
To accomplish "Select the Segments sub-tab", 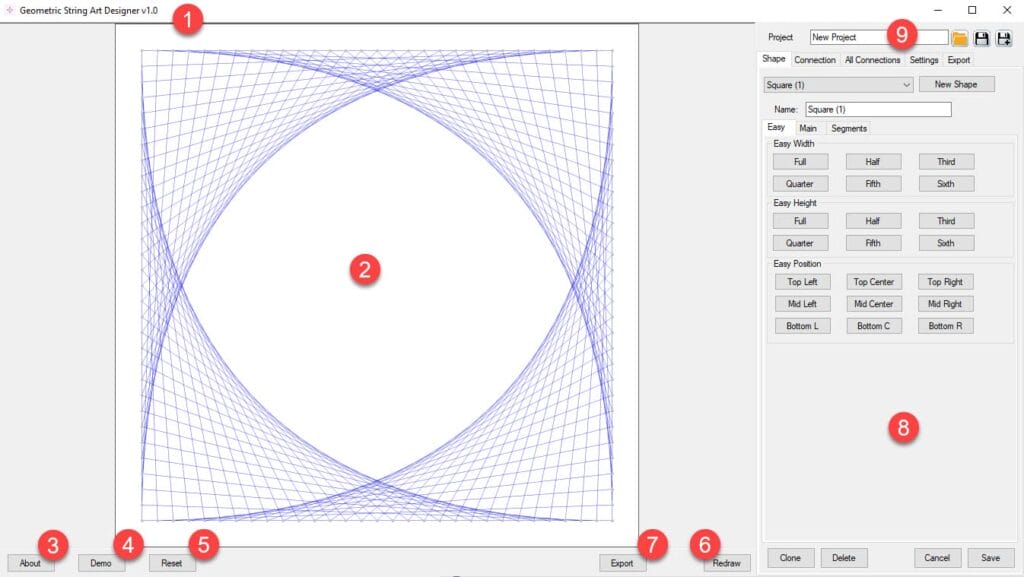I will pos(849,128).
